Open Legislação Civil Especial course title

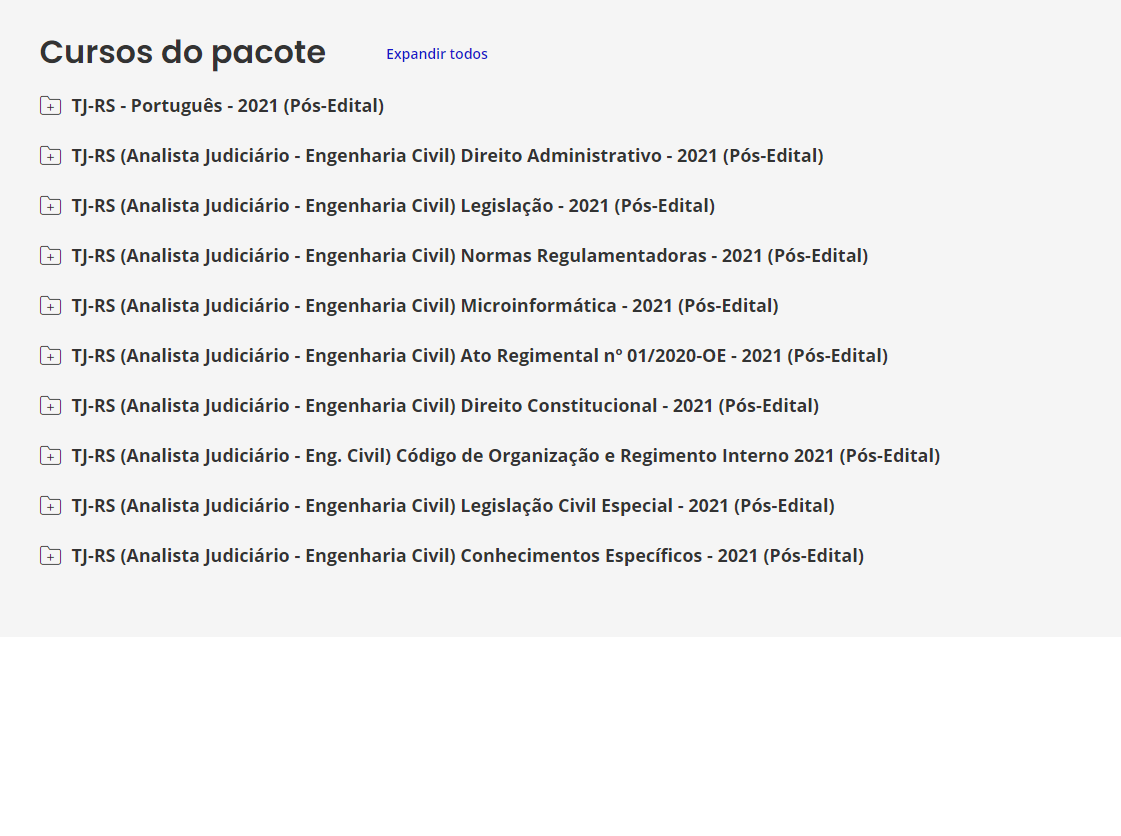(x=452, y=506)
